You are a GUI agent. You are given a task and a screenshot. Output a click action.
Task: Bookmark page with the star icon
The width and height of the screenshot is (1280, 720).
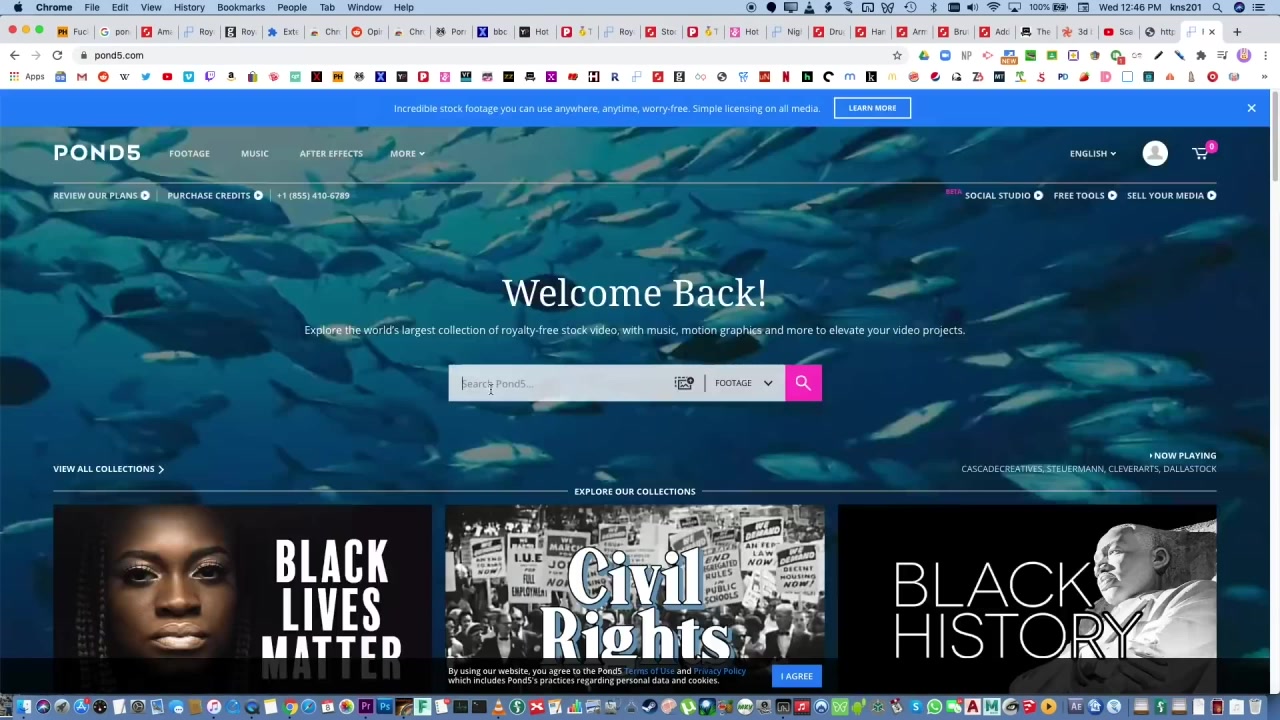[x=897, y=55]
